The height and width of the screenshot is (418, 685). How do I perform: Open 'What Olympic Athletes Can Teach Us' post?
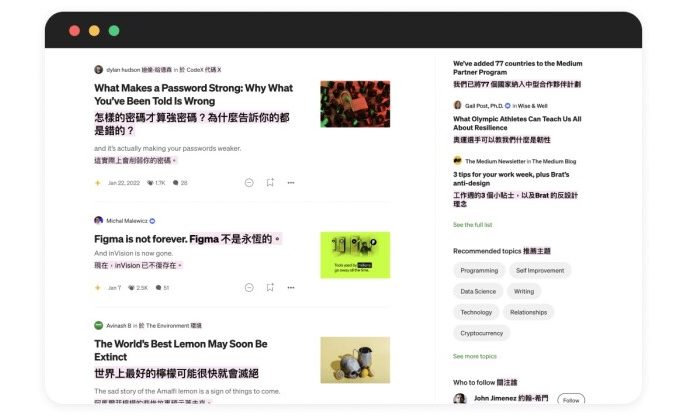click(x=517, y=123)
